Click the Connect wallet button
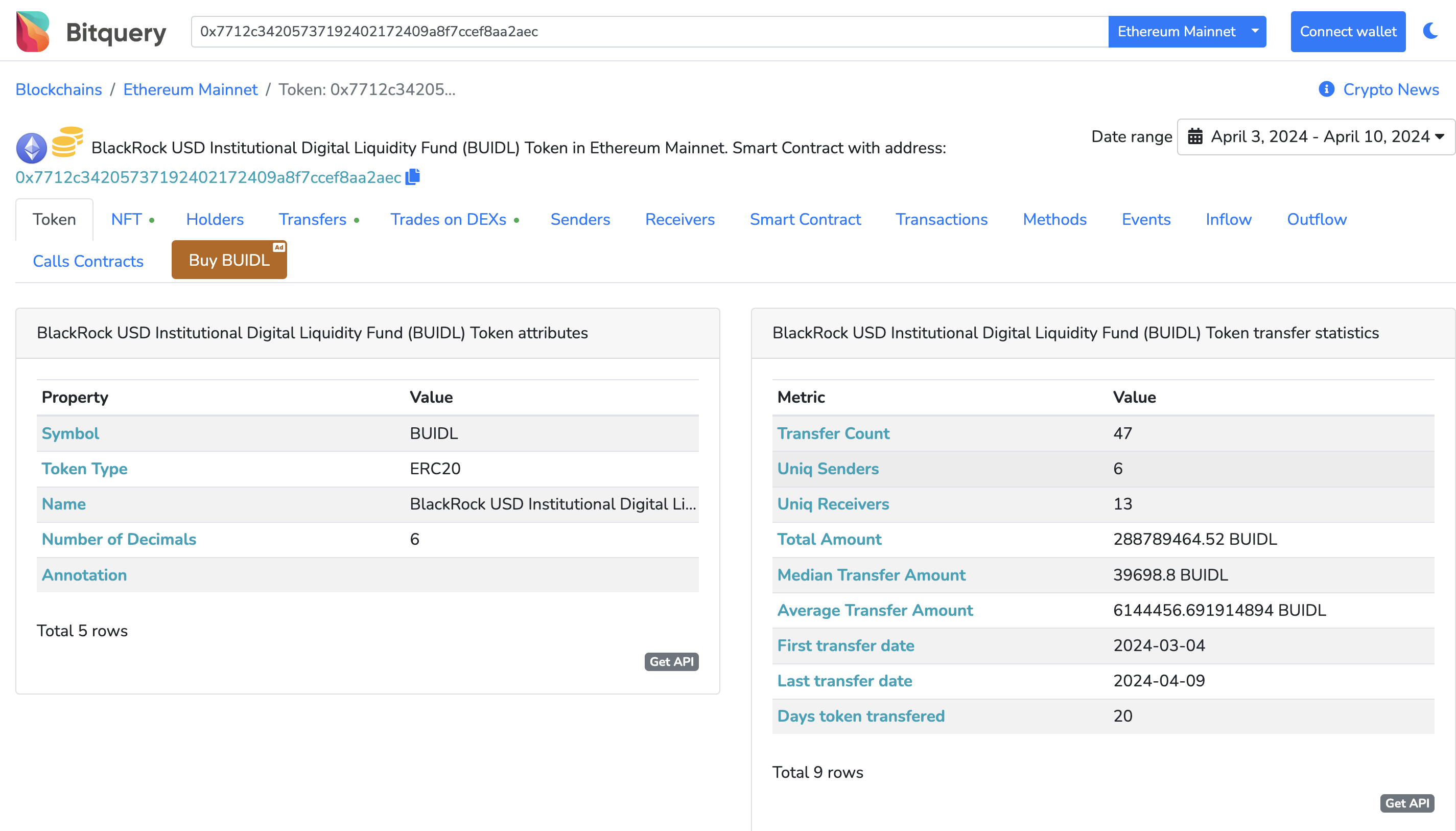Image resolution: width=1456 pixels, height=831 pixels. pyautogui.click(x=1348, y=31)
